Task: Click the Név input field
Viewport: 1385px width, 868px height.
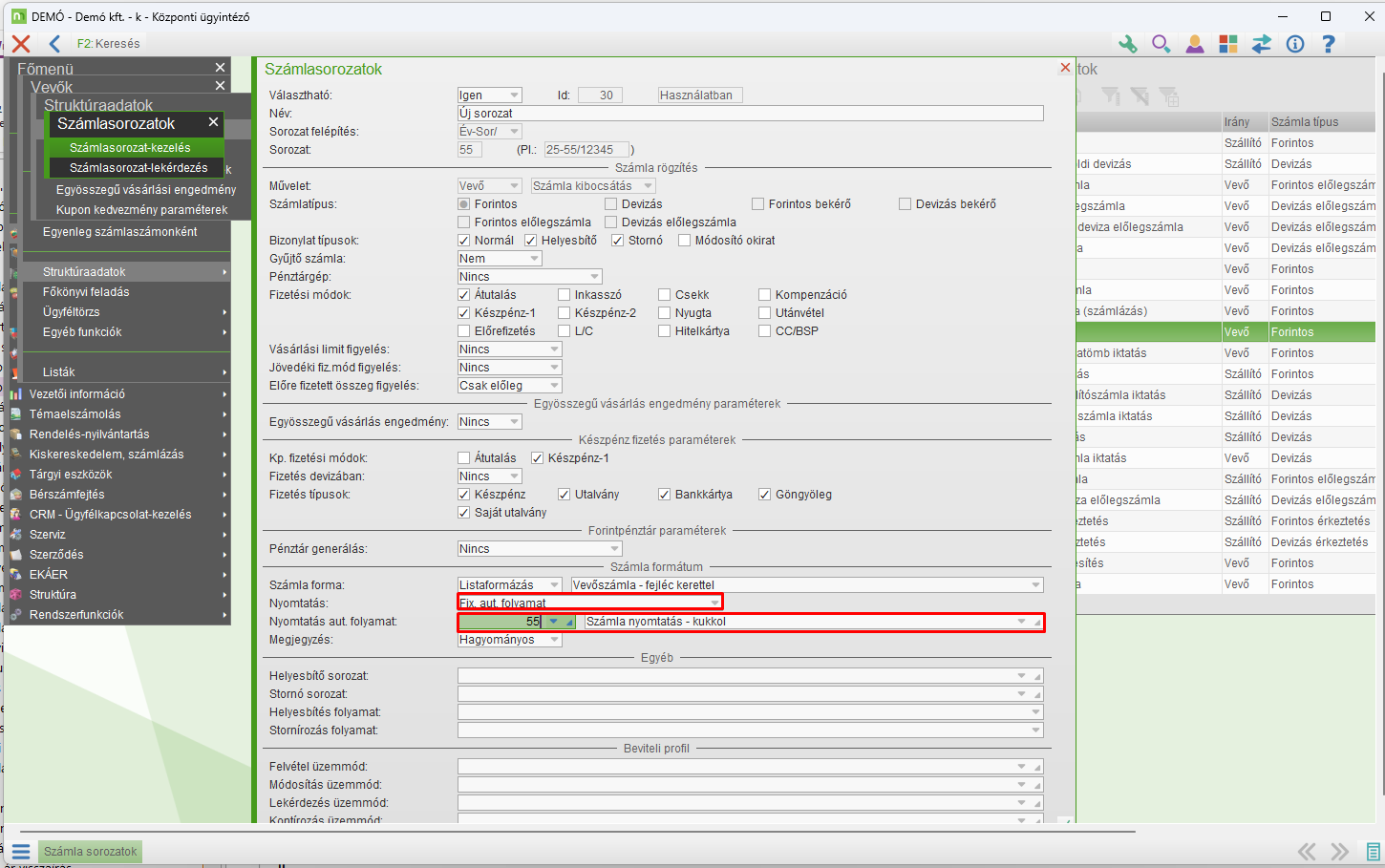Action: [750, 114]
